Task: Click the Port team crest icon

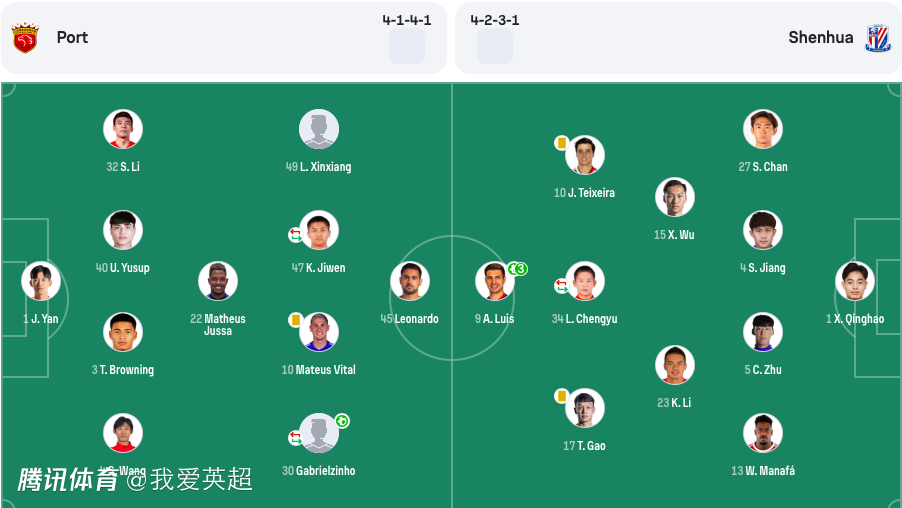Action: pos(25,38)
